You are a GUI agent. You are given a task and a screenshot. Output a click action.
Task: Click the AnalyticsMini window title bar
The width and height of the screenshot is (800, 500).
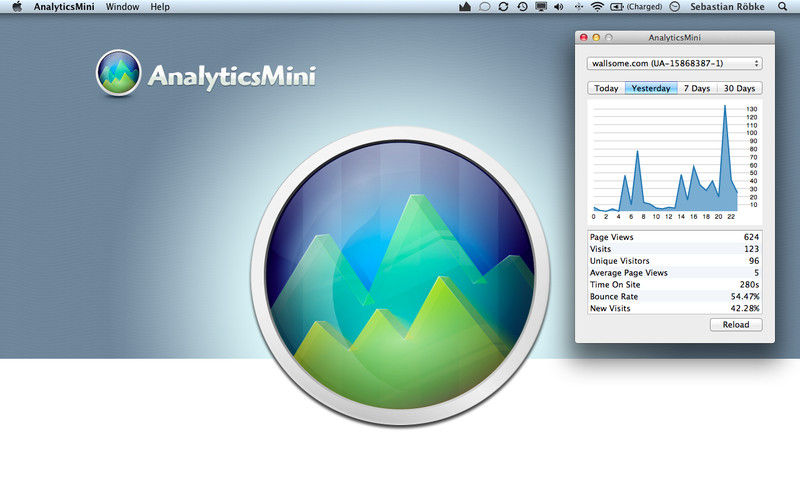[674, 37]
